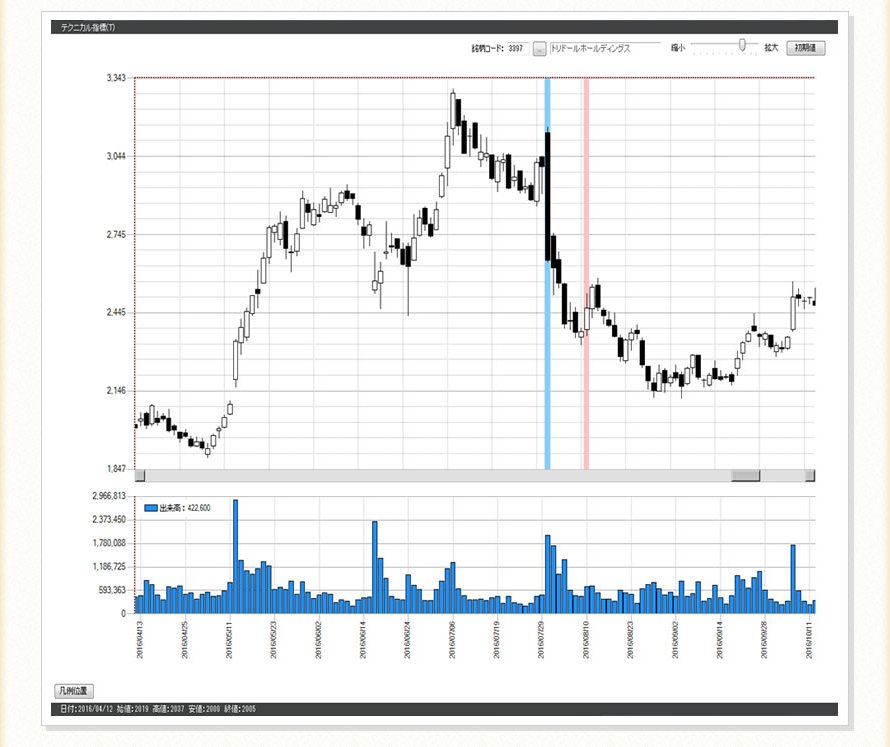Image resolution: width=890 pixels, height=747 pixels.
Task: Click the 拡大 label beside the zoom slider
Action: click(771, 48)
